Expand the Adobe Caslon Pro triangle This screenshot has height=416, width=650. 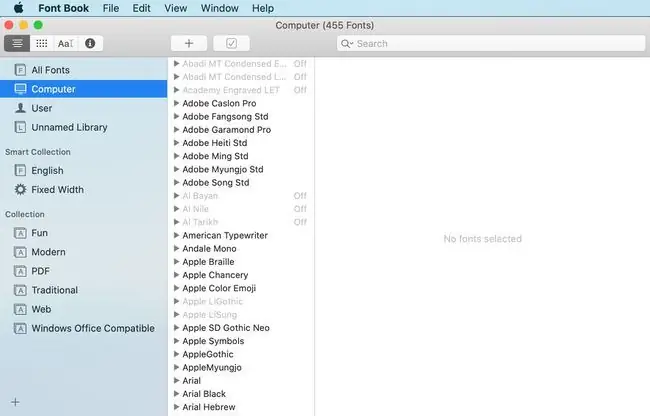tap(176, 103)
